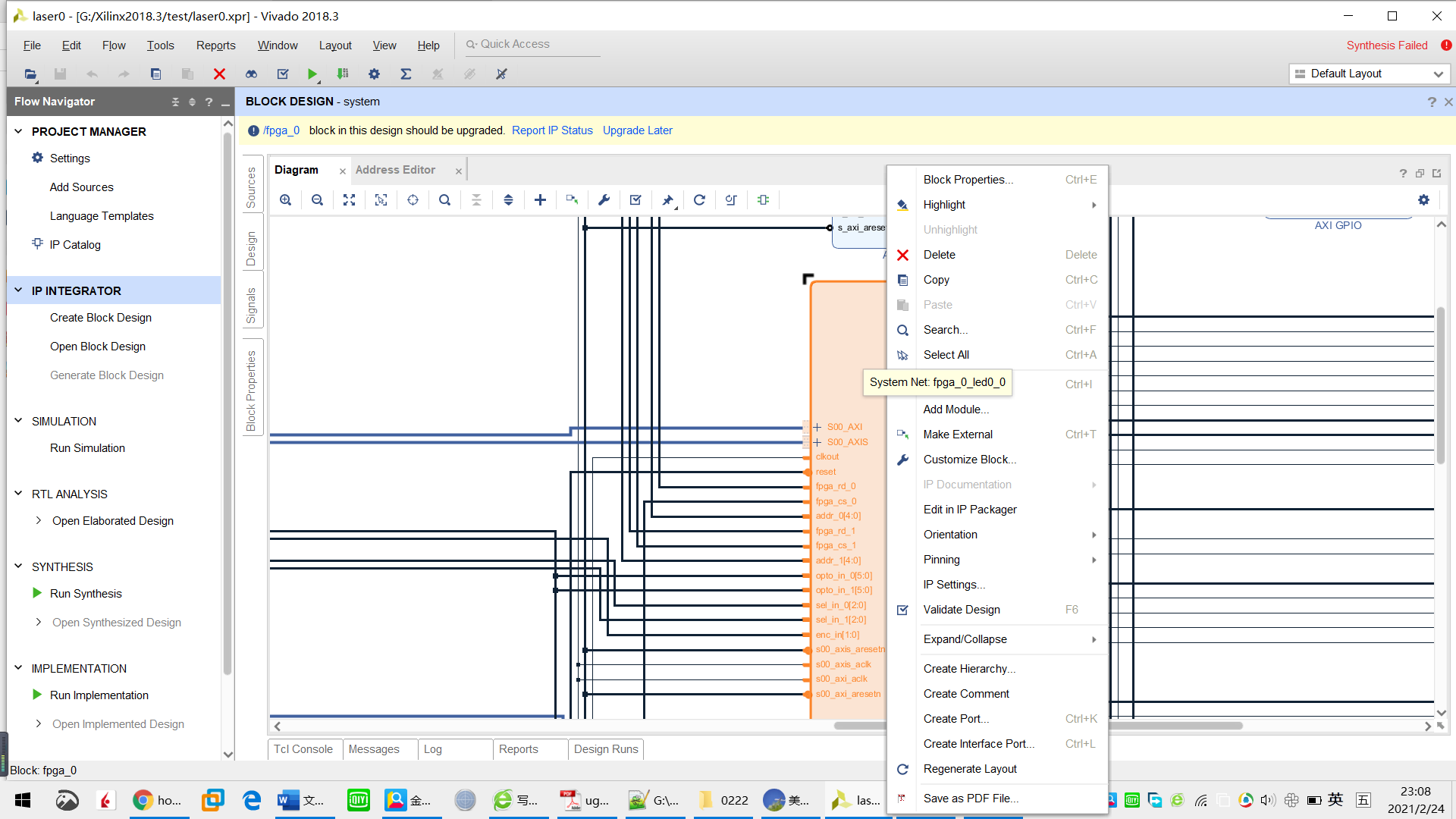Expand the S00_AXI interface port plus
Image resolution: width=1456 pixels, height=819 pixels.
[817, 427]
